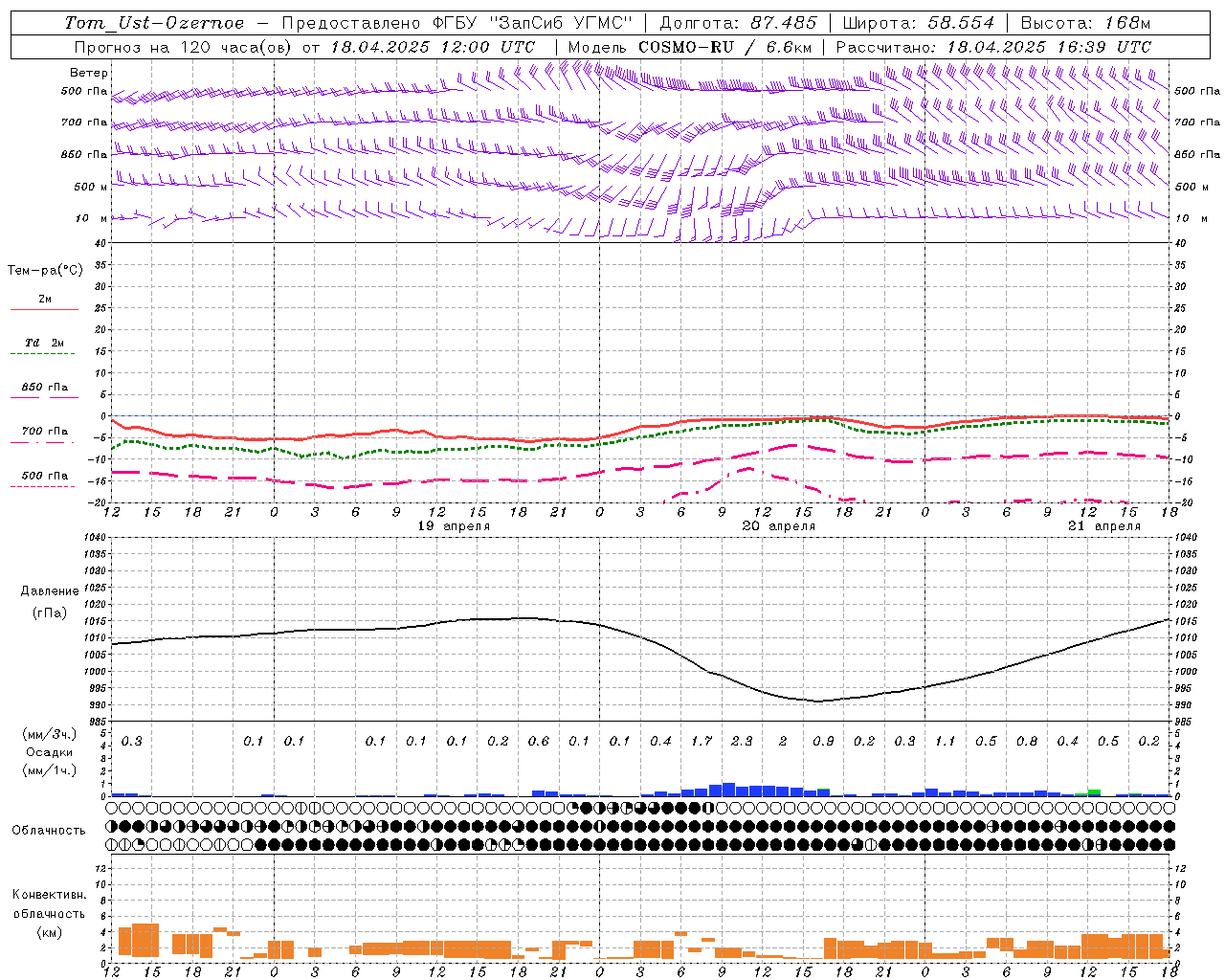Click the Осадки precipitation label
Viewport: 1225px width, 980px height.
click(50, 752)
